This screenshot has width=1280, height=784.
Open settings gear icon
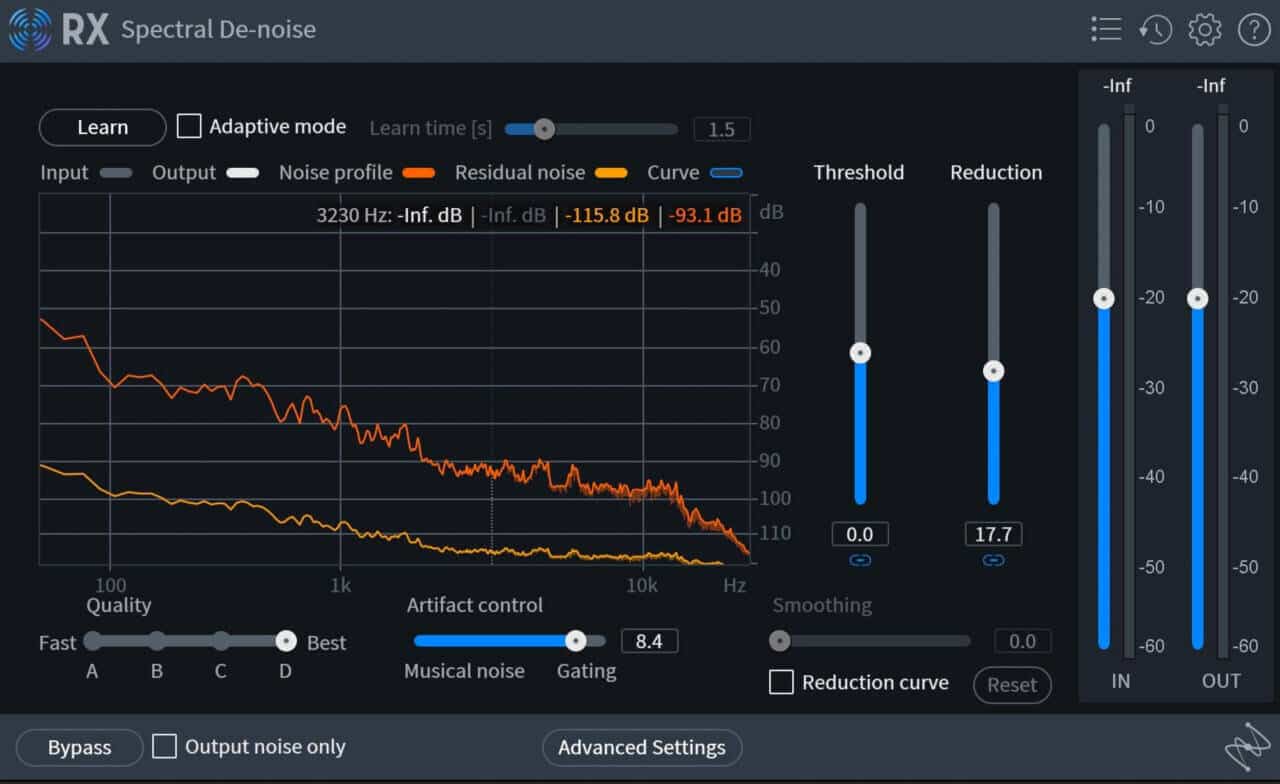coord(1205,29)
